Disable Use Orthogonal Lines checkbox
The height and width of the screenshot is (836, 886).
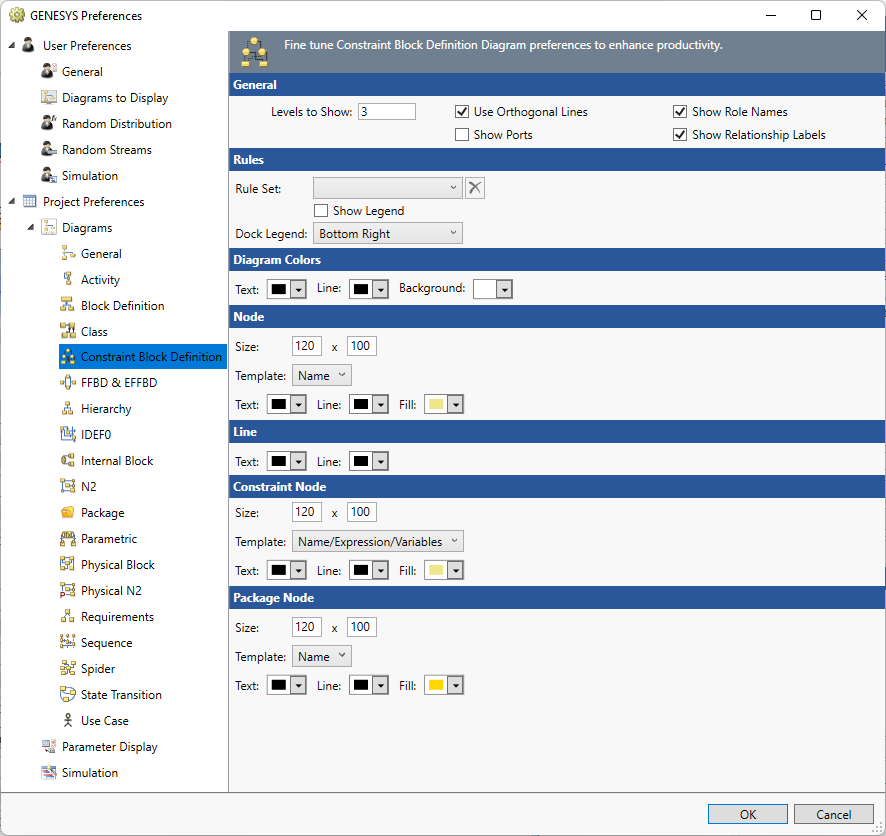pos(462,112)
